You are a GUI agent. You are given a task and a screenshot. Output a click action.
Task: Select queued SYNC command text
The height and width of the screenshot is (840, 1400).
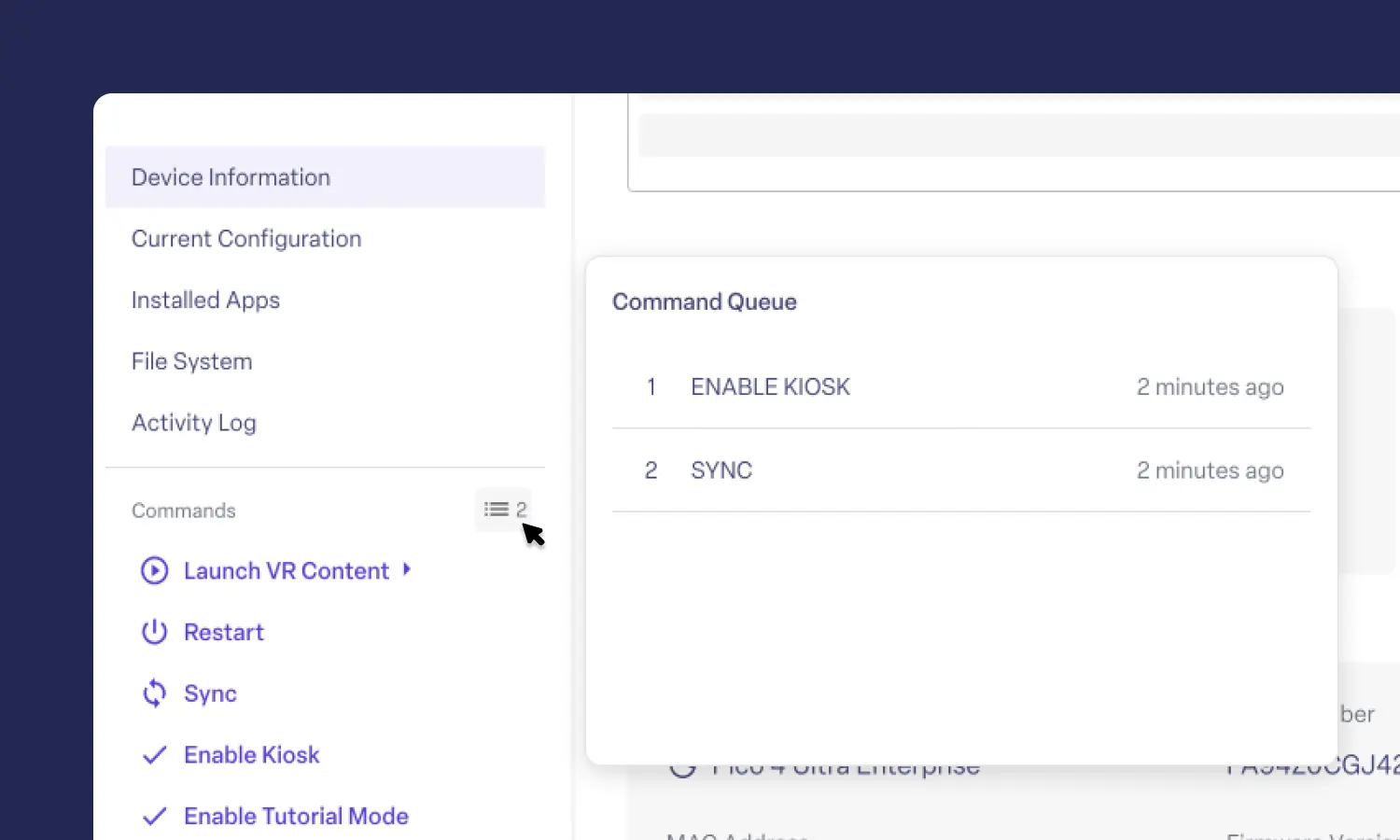tap(721, 470)
